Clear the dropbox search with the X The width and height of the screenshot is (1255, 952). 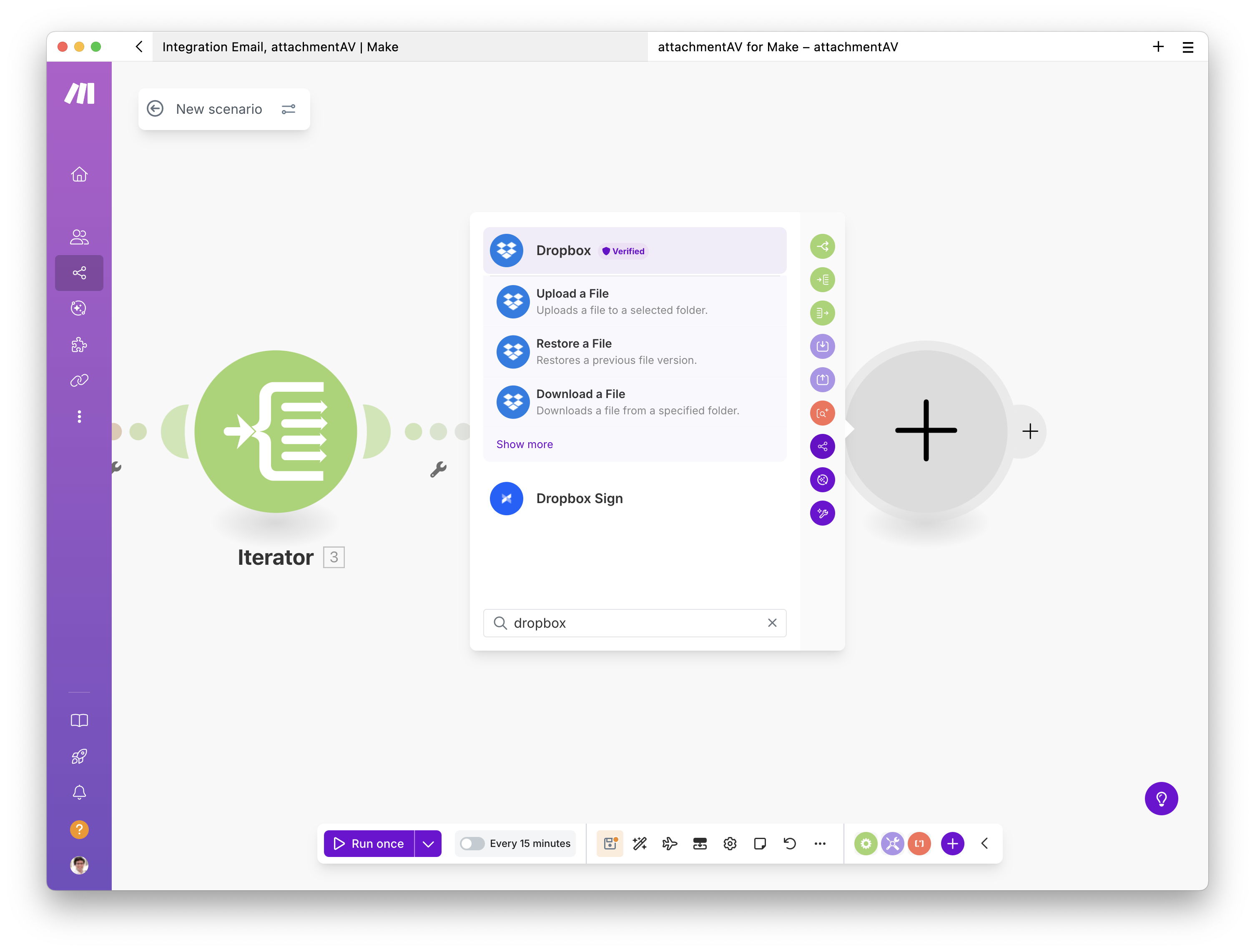772,622
